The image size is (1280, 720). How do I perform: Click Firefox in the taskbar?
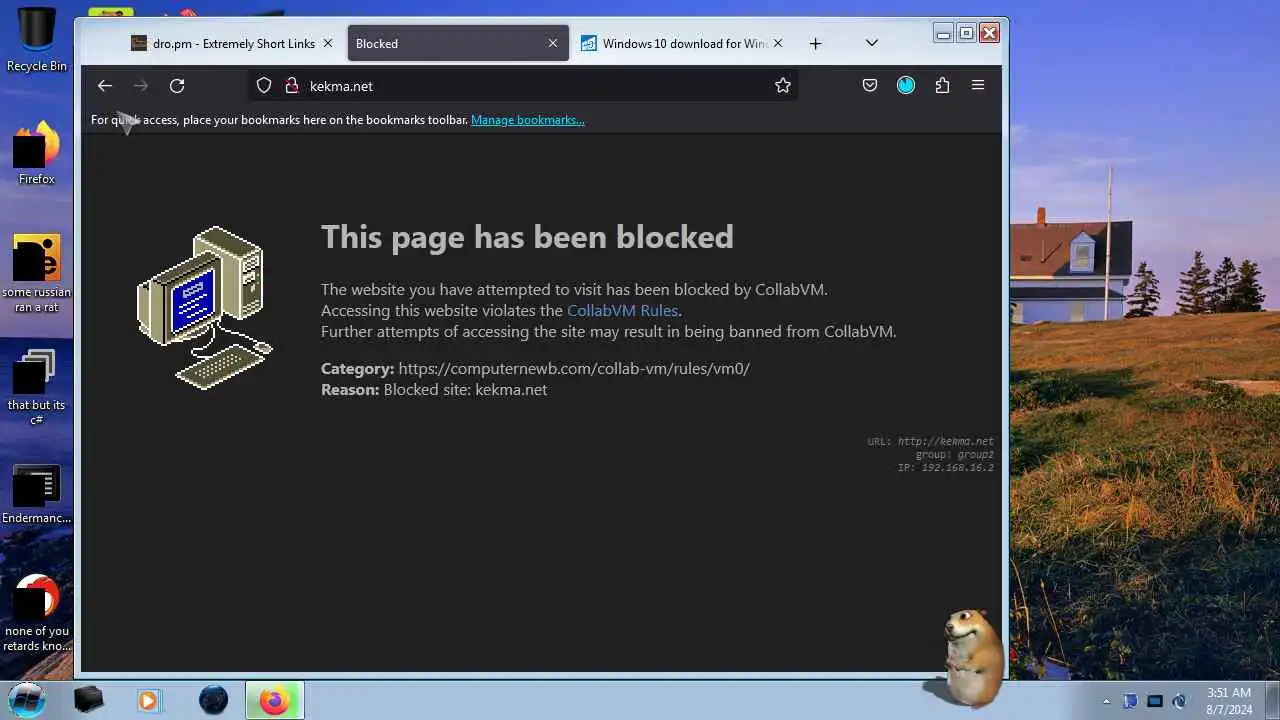coord(275,700)
